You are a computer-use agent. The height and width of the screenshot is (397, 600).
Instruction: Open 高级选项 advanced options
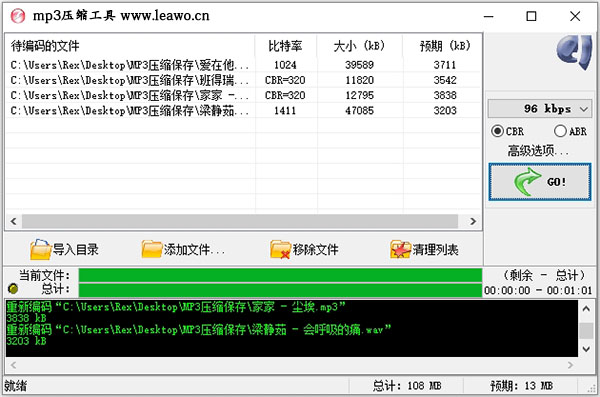[538, 151]
